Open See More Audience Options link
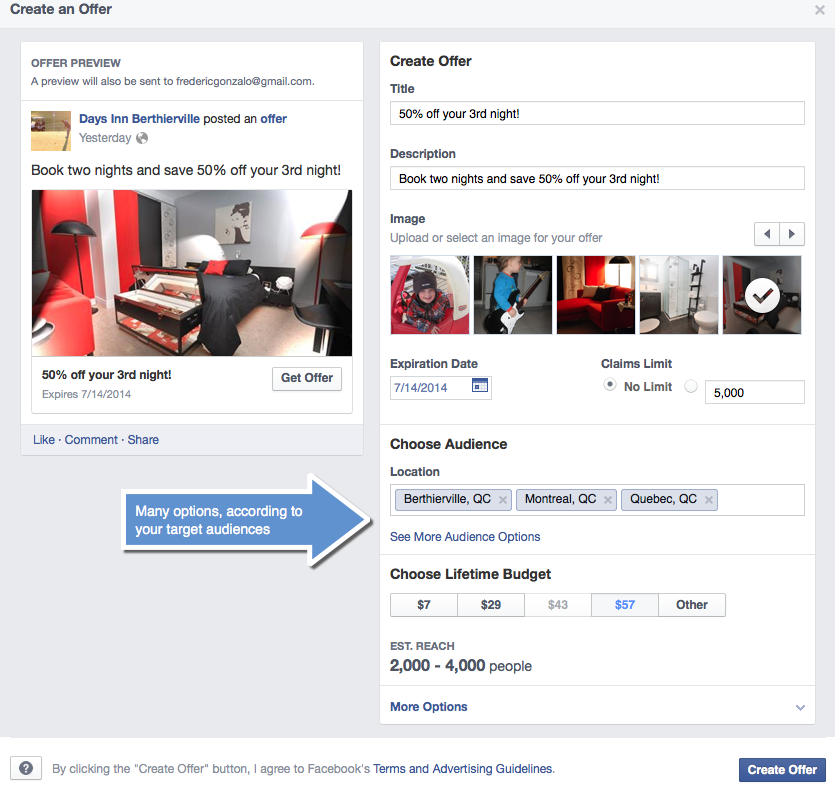This screenshot has height=789, width=835. click(465, 537)
